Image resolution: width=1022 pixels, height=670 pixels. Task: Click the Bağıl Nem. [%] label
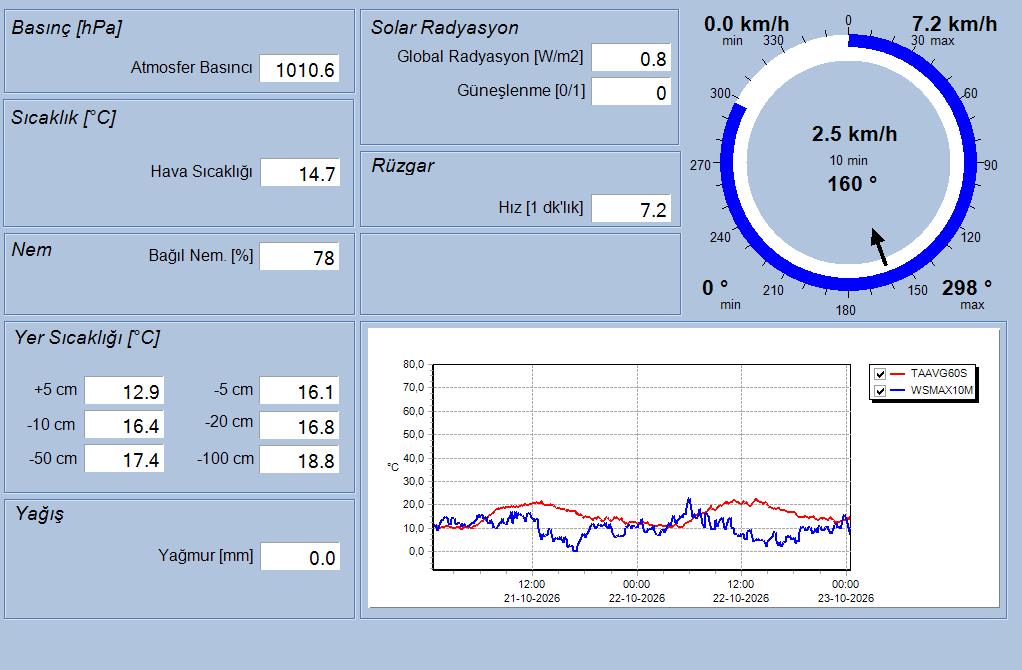(201, 255)
